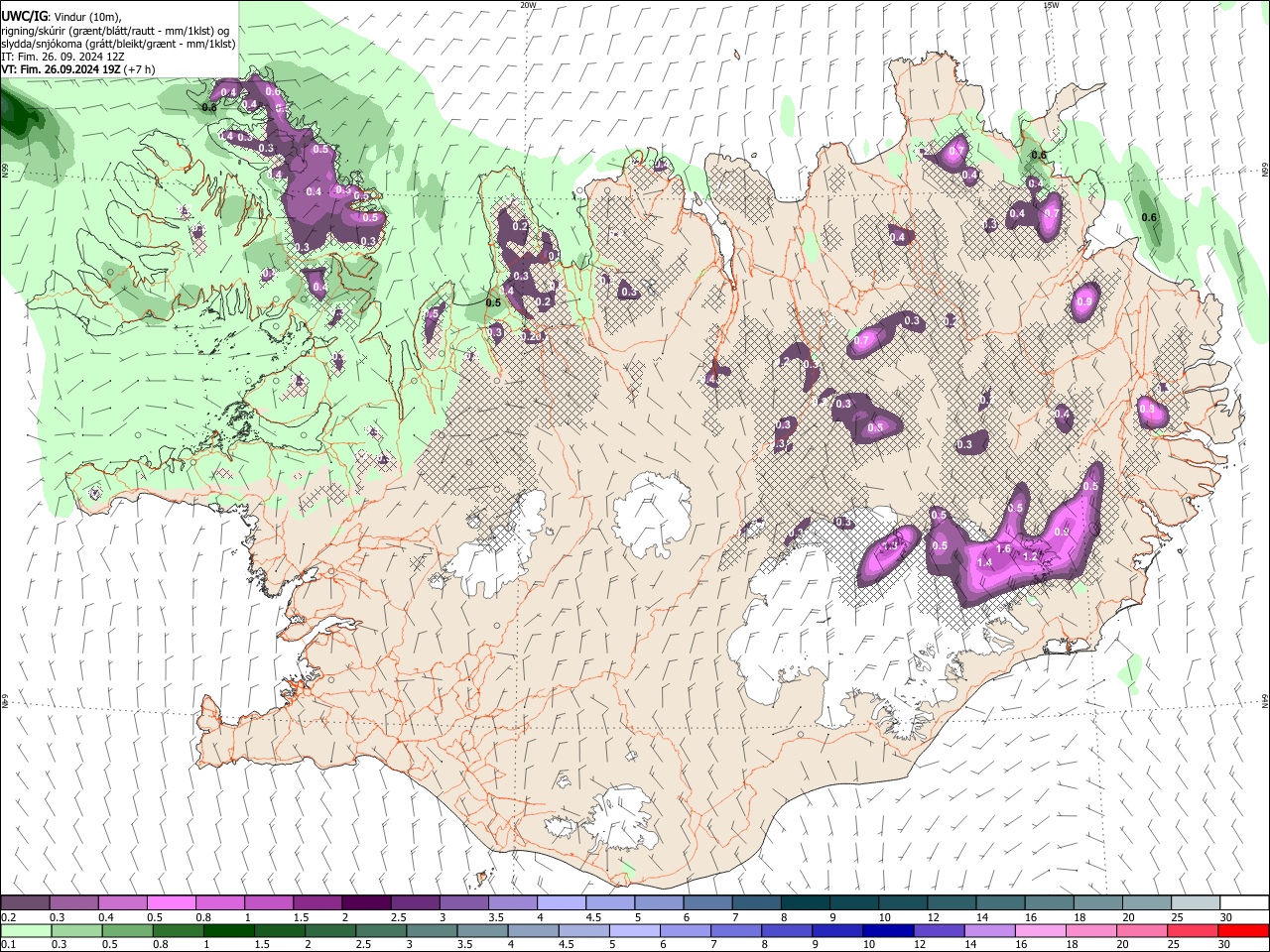Click the '4.5' label under the top legend row
This screenshot has width=1270, height=952.
pyautogui.click(x=593, y=917)
